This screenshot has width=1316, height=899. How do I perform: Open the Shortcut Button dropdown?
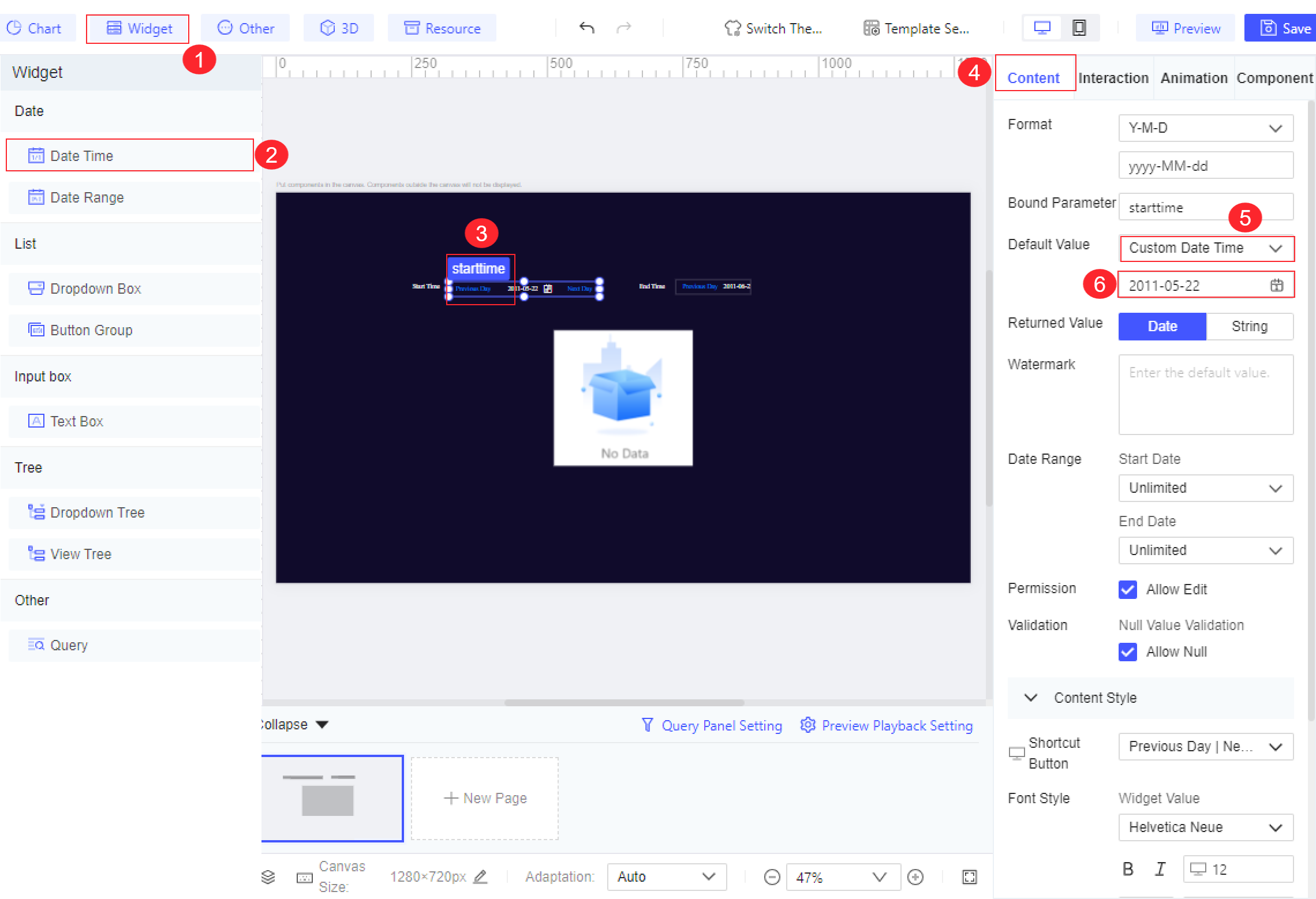click(1206, 746)
